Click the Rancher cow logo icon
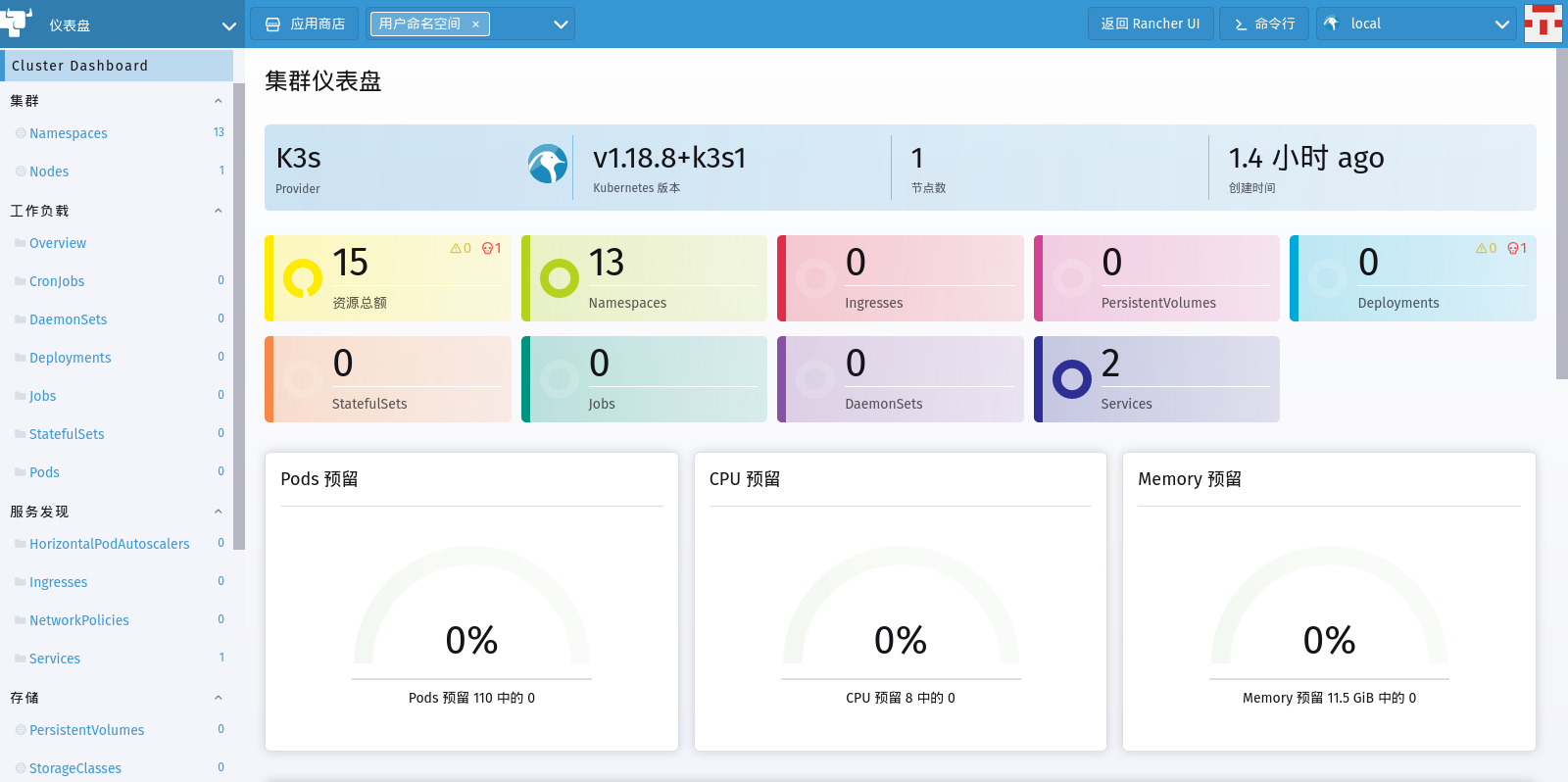 pos(17,22)
